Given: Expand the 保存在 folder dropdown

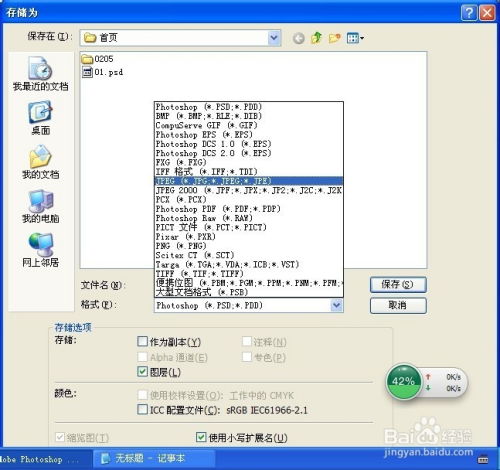Looking at the screenshot, I should (274, 38).
